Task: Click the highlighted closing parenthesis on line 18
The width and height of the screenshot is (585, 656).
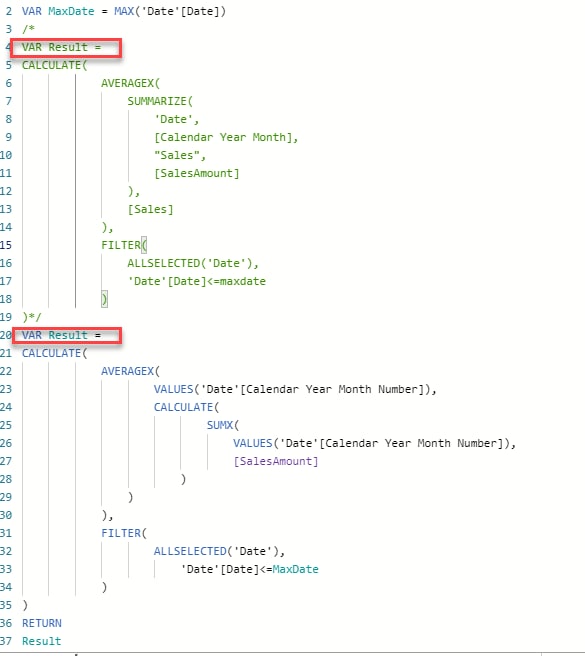Action: pos(104,299)
